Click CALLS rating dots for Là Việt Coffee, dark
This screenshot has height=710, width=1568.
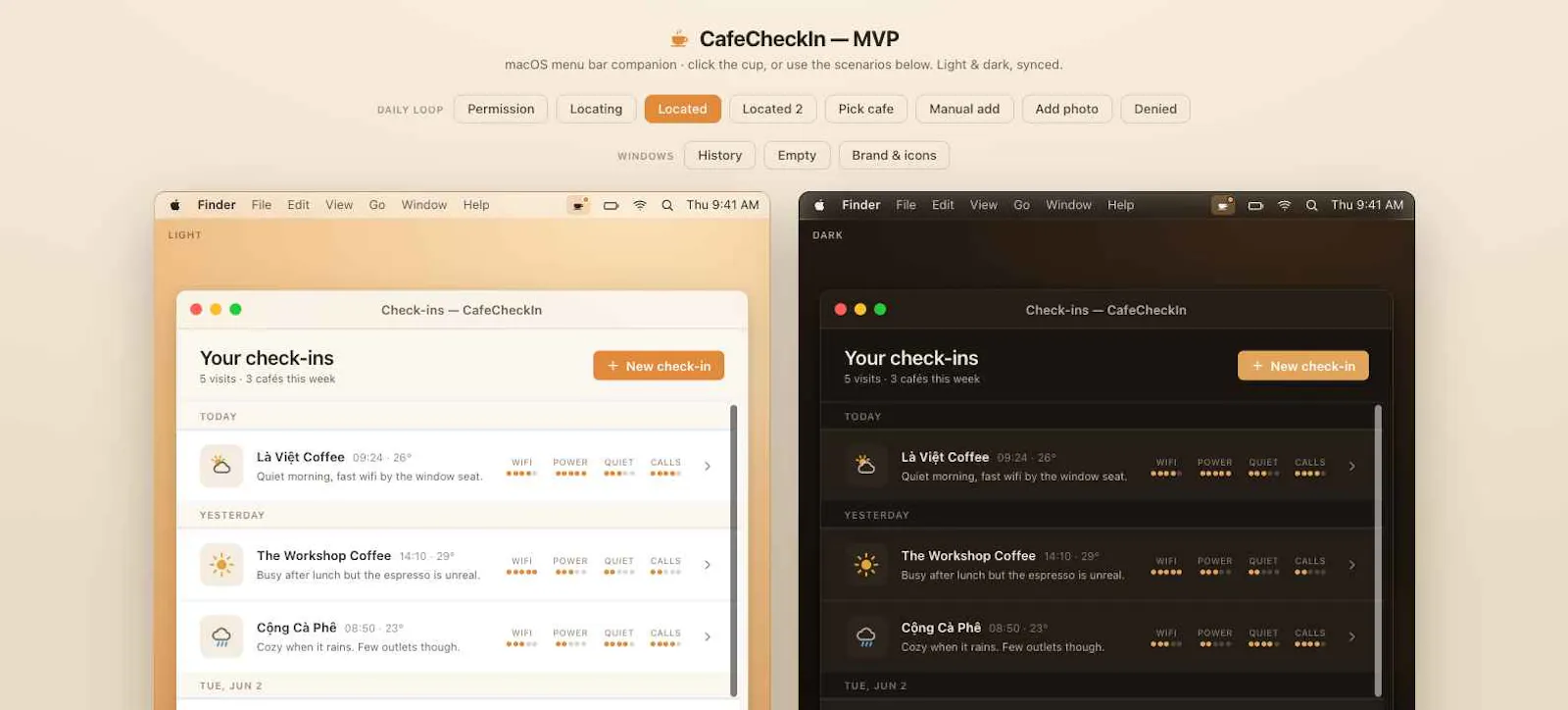(1309, 474)
